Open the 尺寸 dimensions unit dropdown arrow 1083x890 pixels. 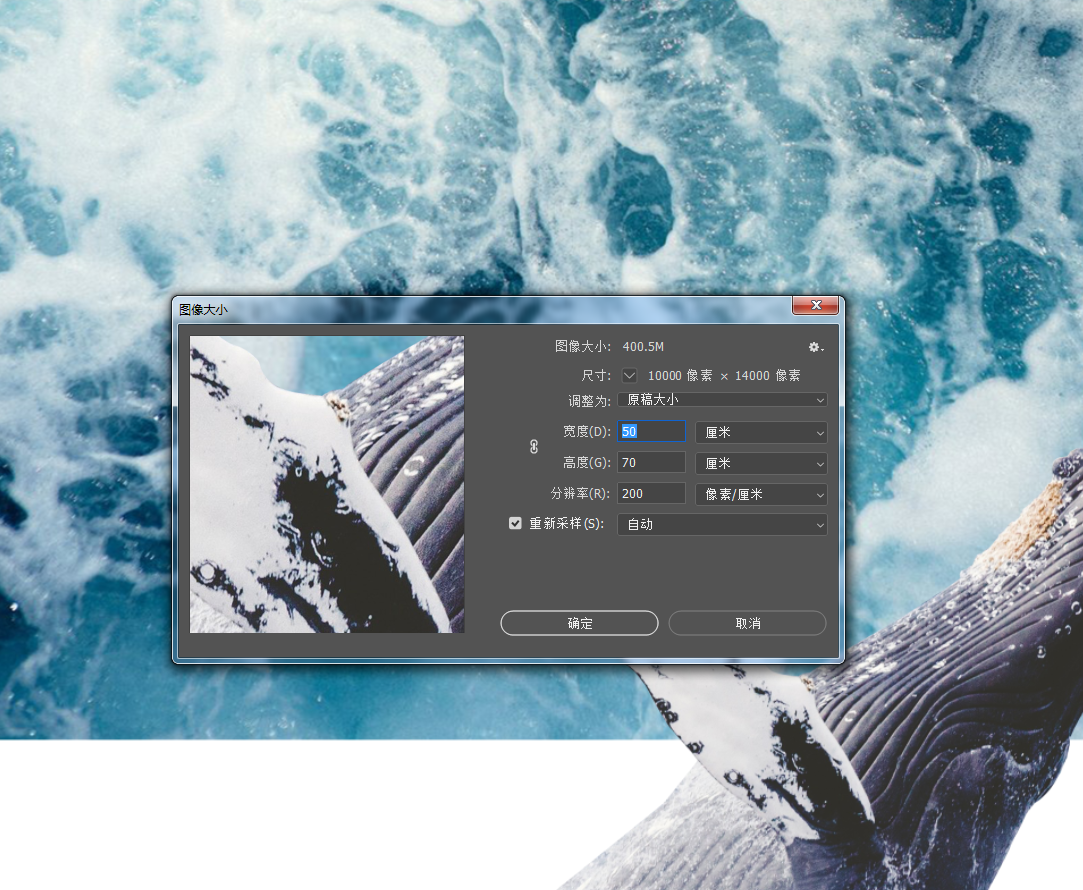coord(629,376)
